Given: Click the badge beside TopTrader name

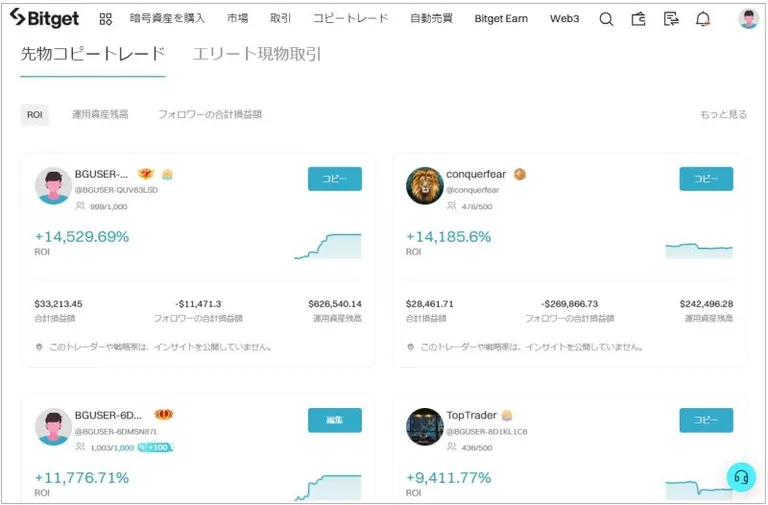Looking at the screenshot, I should 507,415.
